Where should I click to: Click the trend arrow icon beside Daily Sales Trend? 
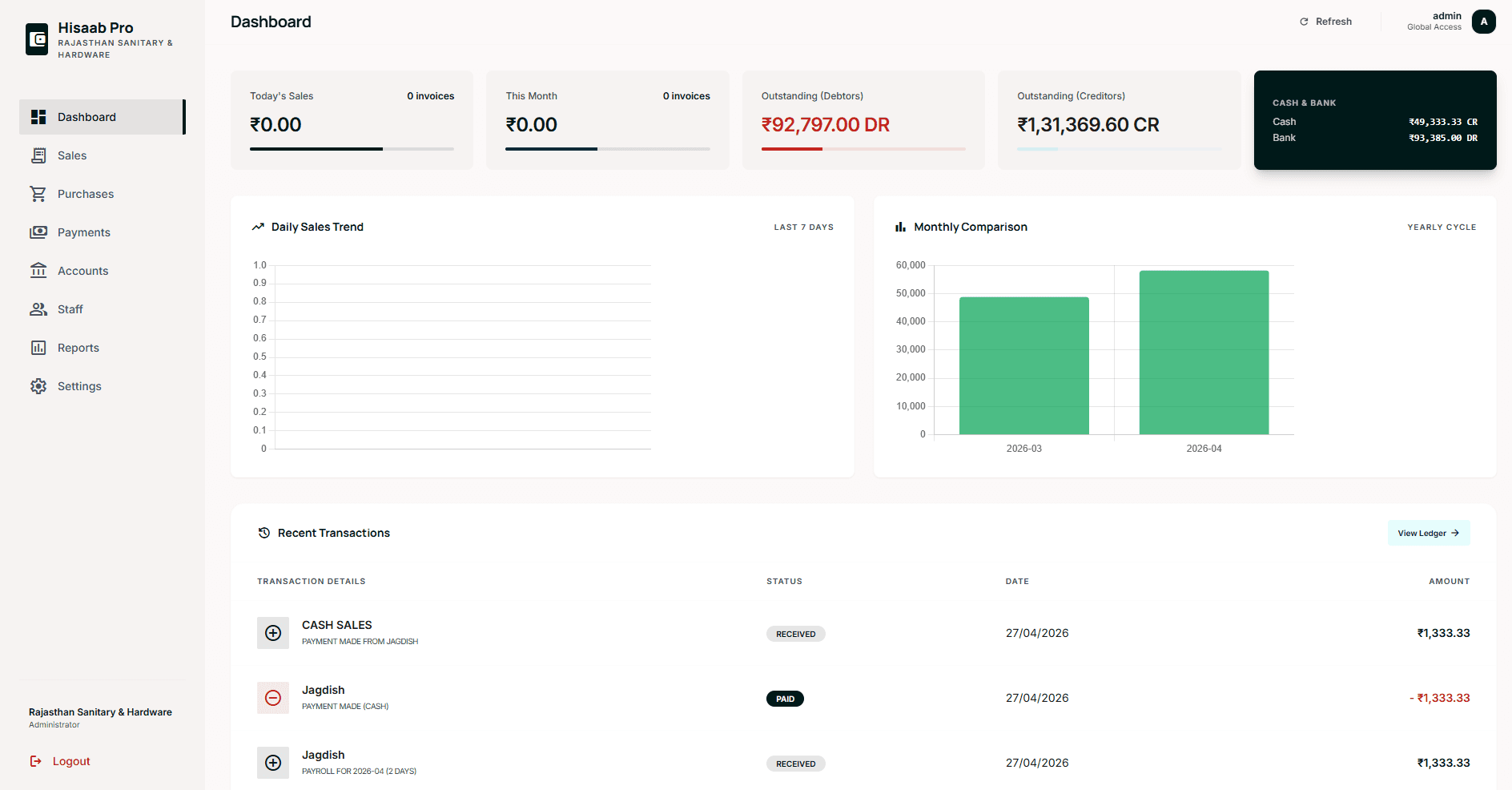pos(258,227)
